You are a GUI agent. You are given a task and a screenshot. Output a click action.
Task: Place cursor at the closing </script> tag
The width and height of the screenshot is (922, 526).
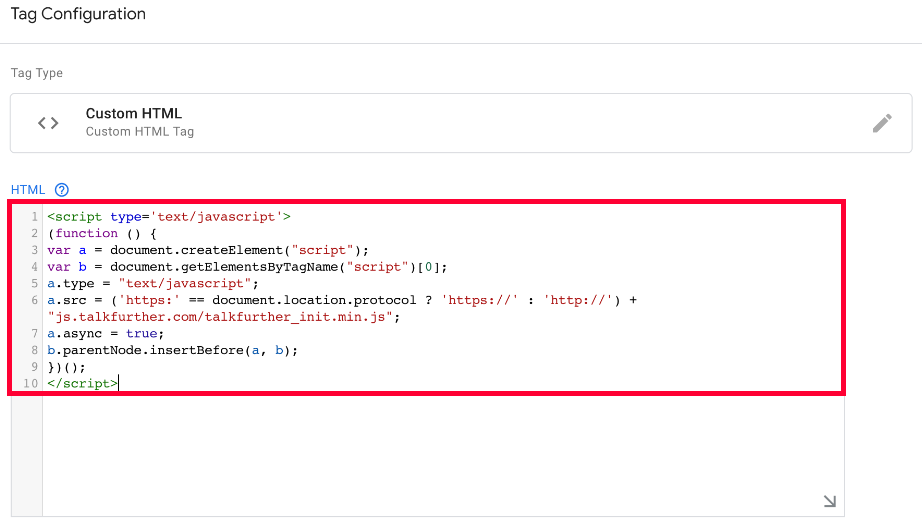pos(82,383)
